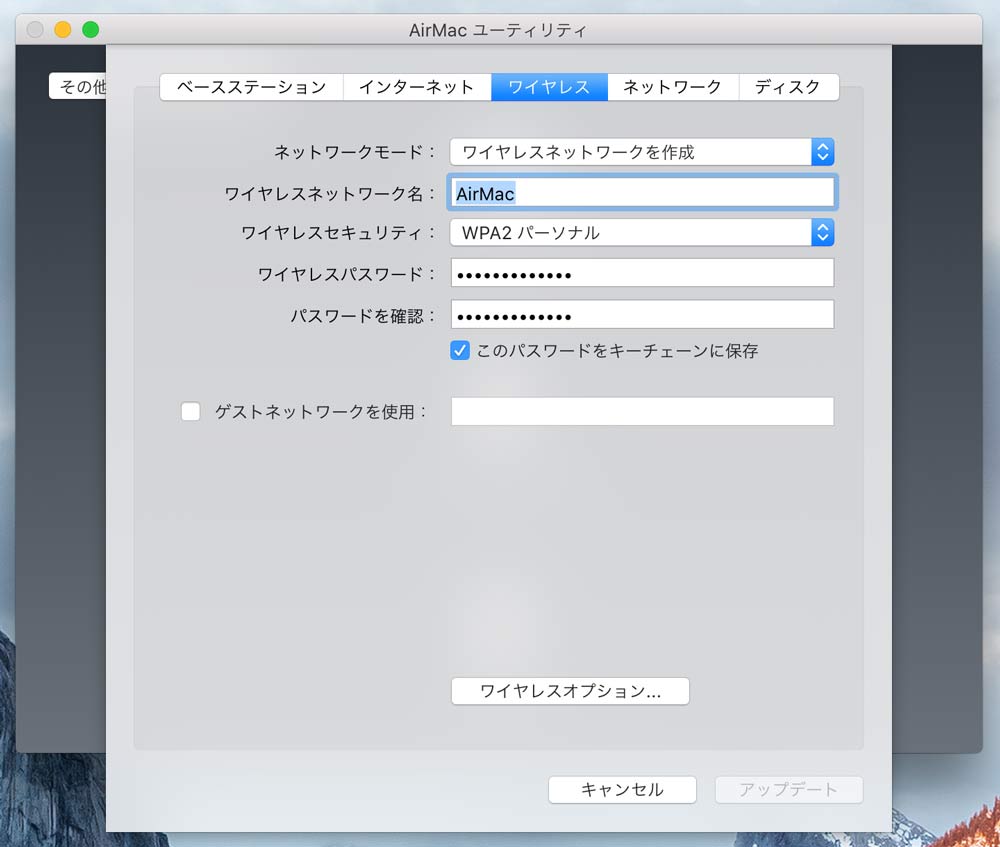The image size is (1000, 847).
Task: Expand the ワイヤレスセキュリティ dropdown
Action: pyautogui.click(x=642, y=233)
